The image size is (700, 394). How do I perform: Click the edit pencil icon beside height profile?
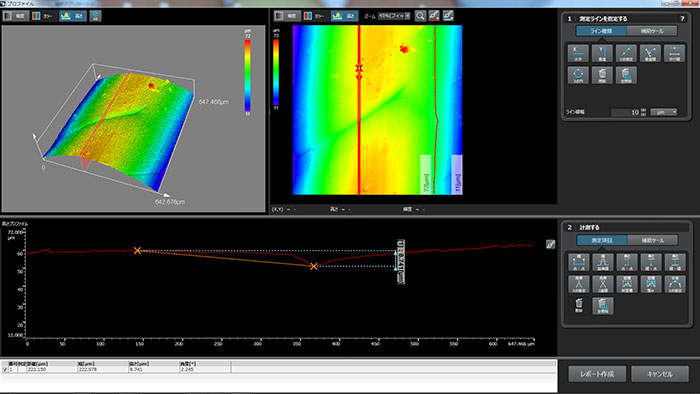tap(550, 244)
